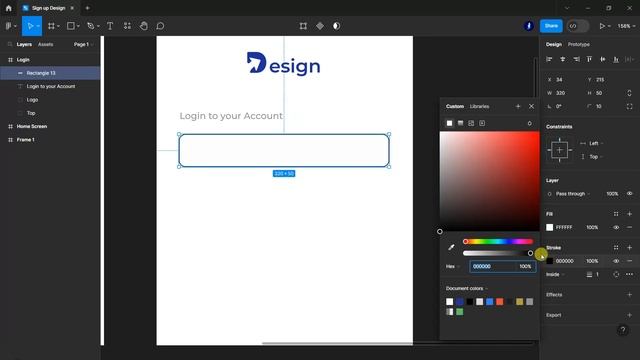Select the Hand tool

(x=144, y=26)
